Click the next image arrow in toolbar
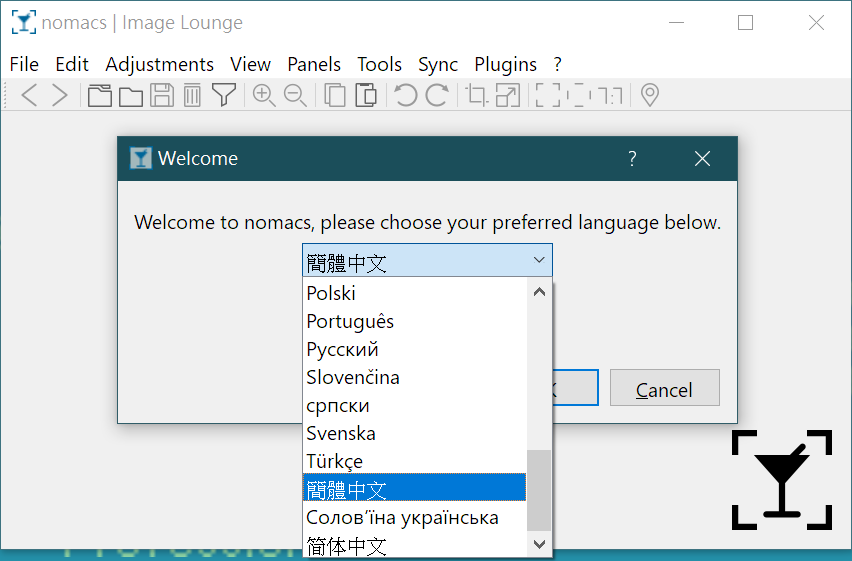Viewport: 852px width, 561px height. click(x=60, y=95)
